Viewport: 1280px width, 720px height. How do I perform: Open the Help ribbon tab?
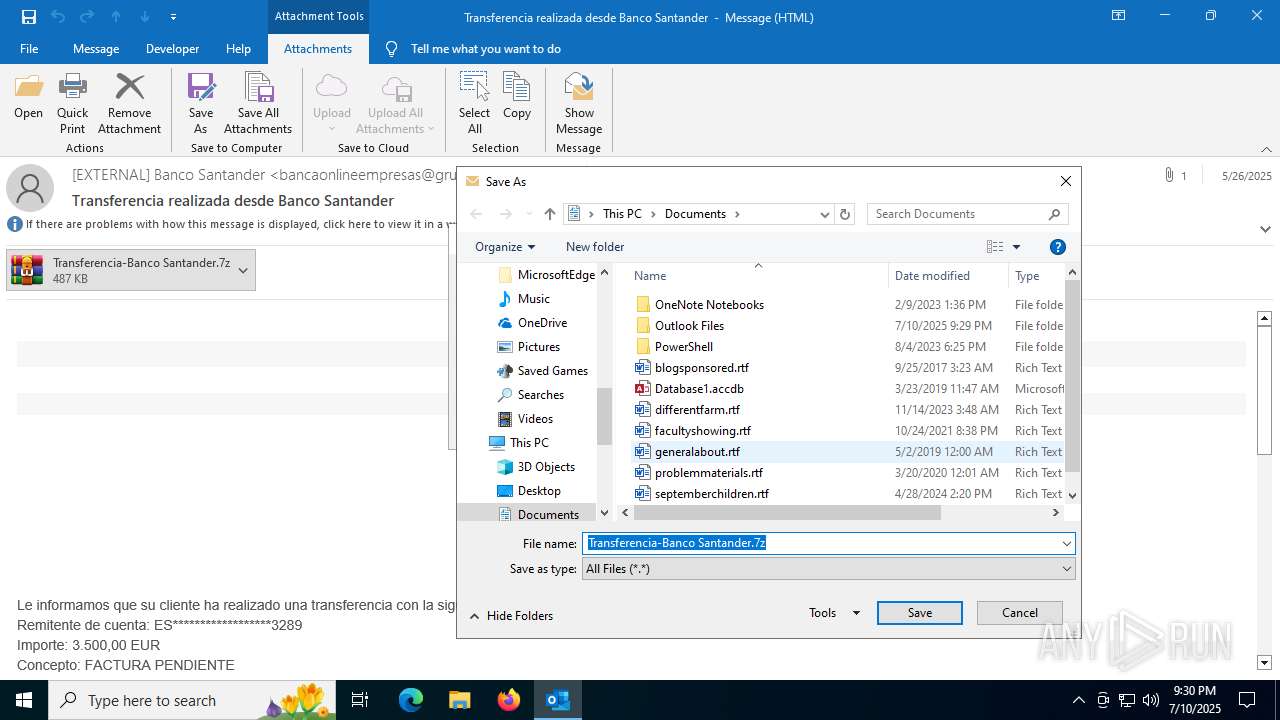coord(238,48)
